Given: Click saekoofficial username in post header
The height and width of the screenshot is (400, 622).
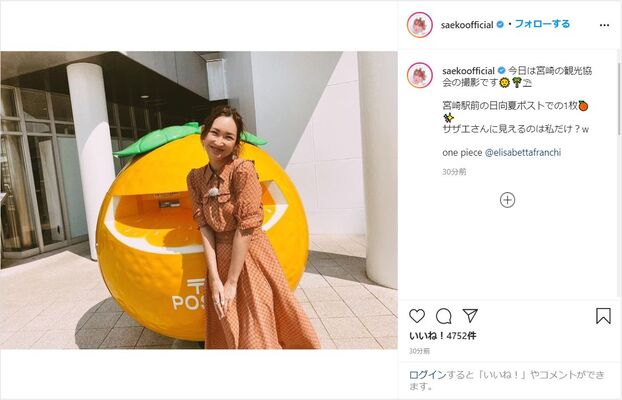Looking at the screenshot, I should pos(467,25).
